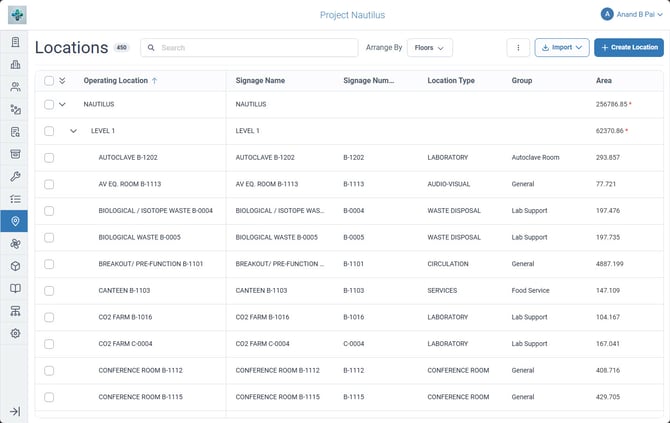The width and height of the screenshot is (670, 423).
Task: Collapse the LEVEL 1 tree row
Action: coord(73,131)
